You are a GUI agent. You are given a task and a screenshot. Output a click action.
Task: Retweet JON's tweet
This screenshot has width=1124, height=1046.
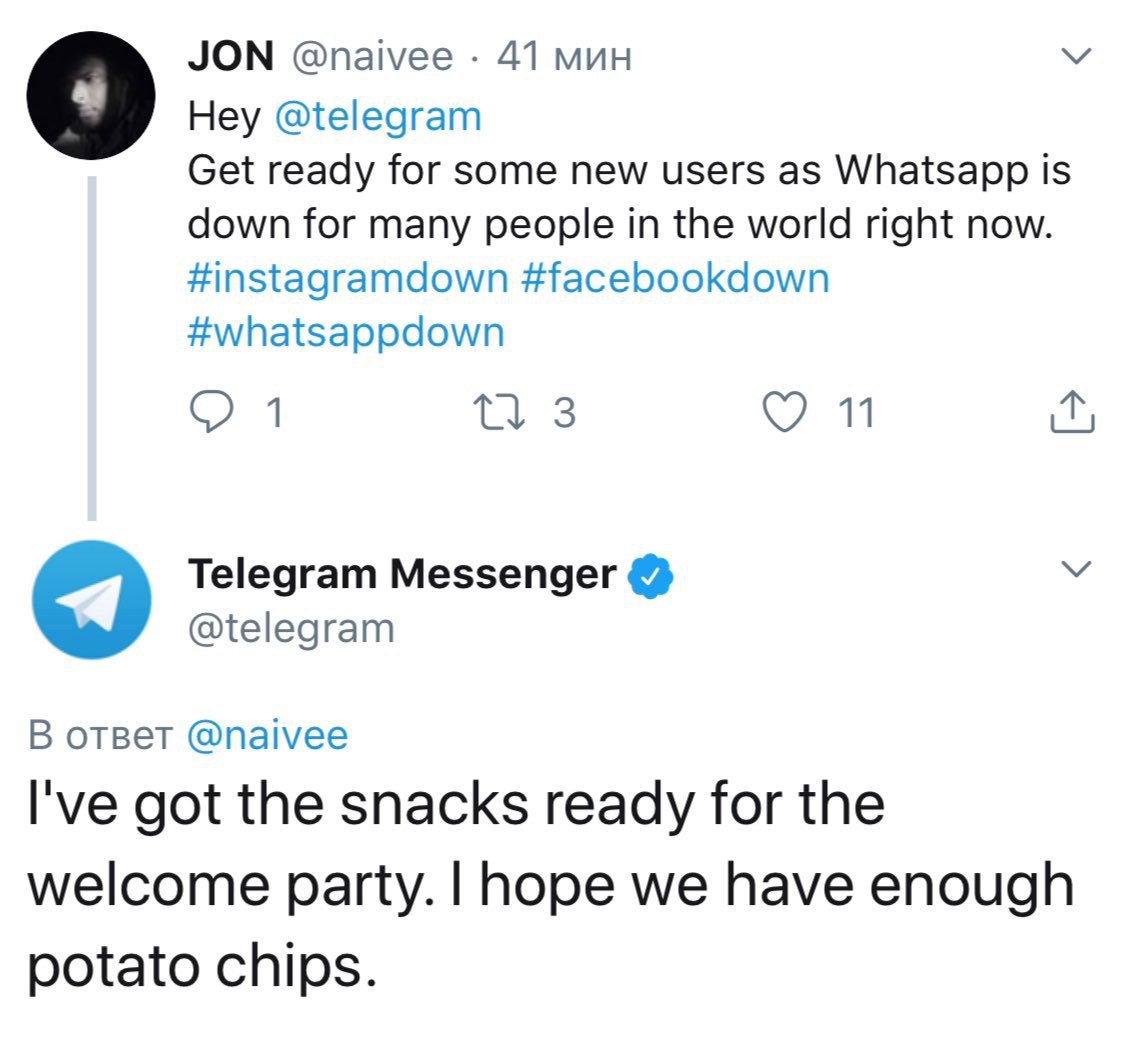pos(500,412)
